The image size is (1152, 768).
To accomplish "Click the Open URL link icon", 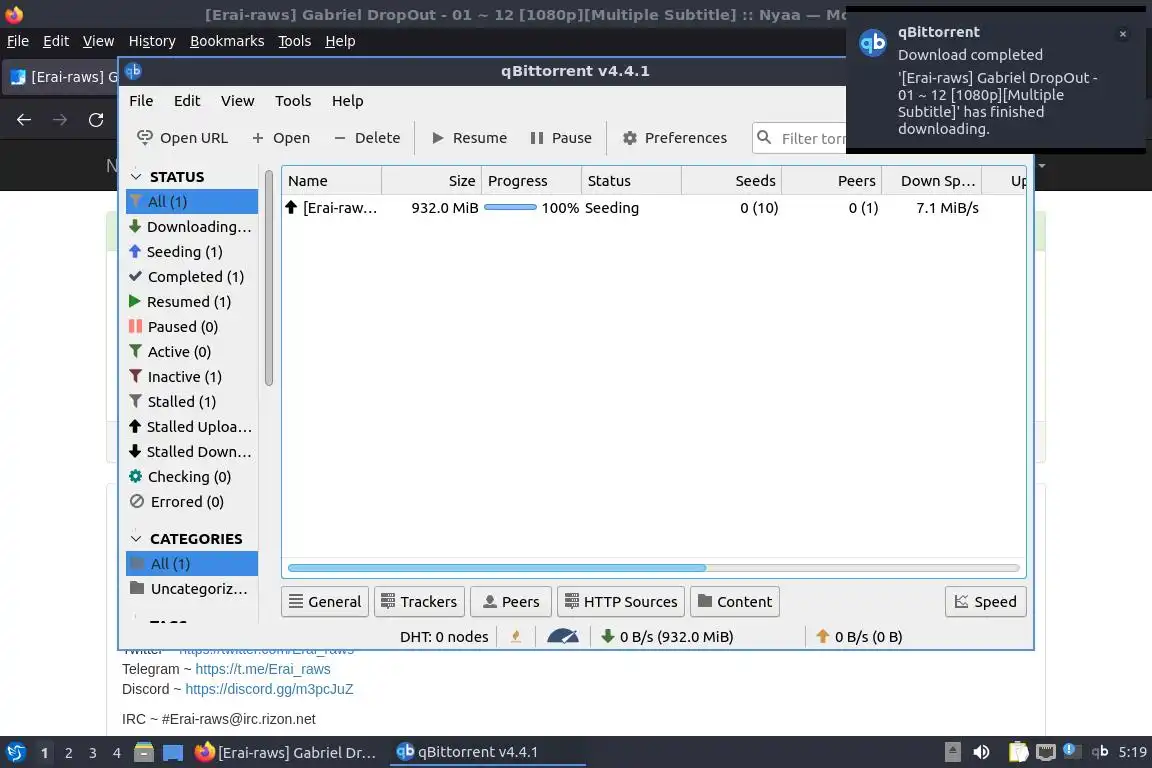I will [145, 137].
